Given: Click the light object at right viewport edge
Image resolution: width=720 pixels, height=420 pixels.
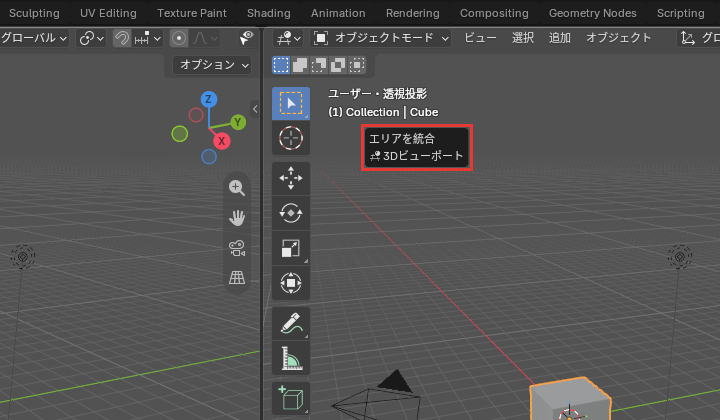Looking at the screenshot, I should click(x=680, y=256).
